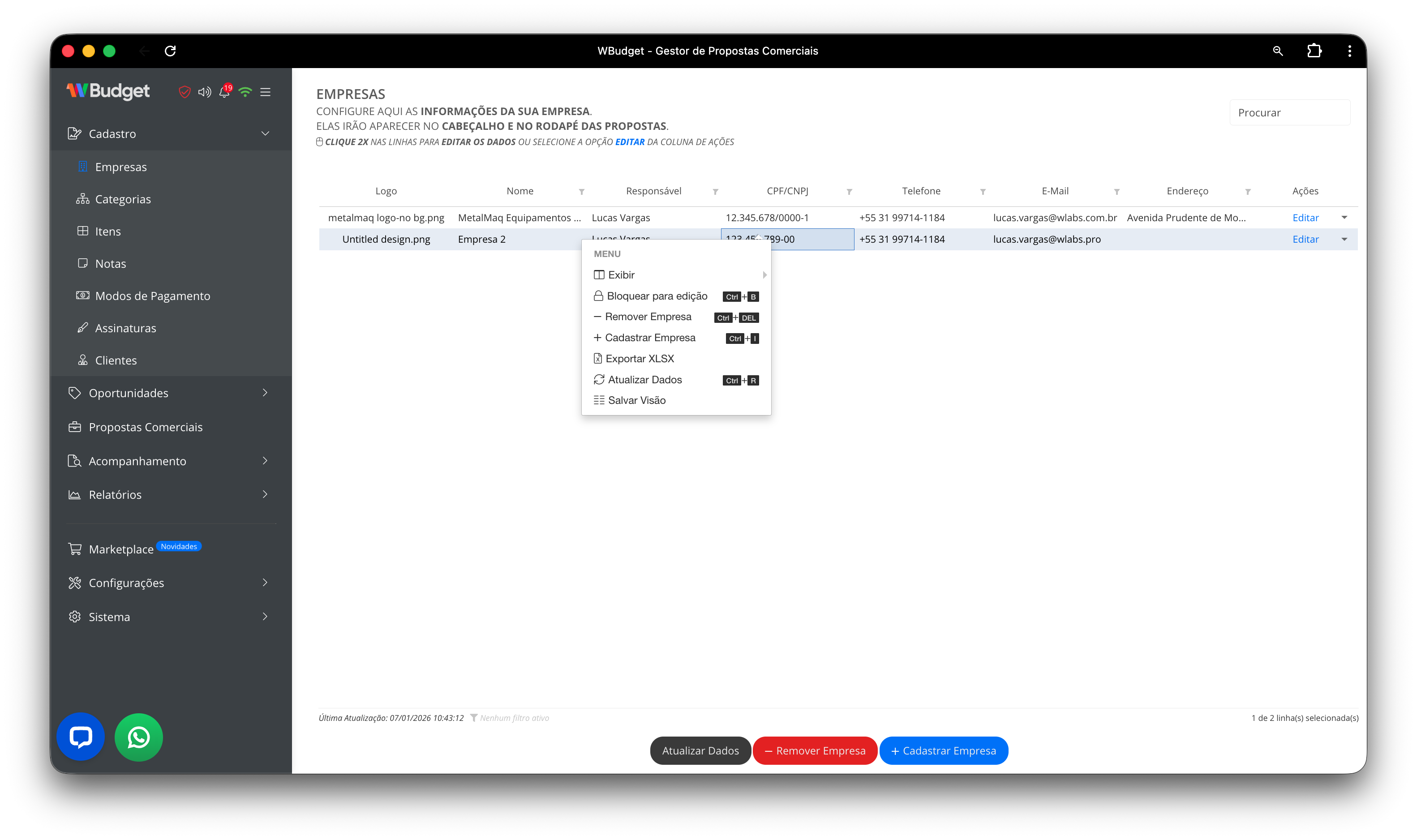Check the green Wi-Fi status icon
The image size is (1417, 840).
245,92
